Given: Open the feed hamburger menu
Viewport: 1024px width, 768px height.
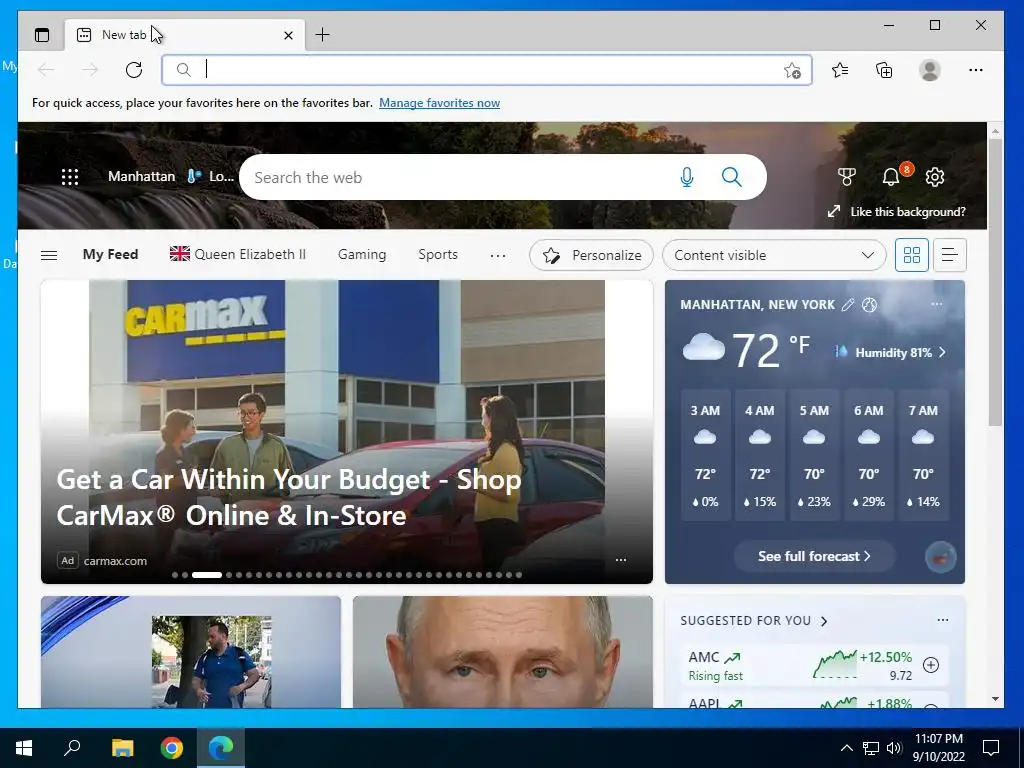Looking at the screenshot, I should [x=49, y=255].
